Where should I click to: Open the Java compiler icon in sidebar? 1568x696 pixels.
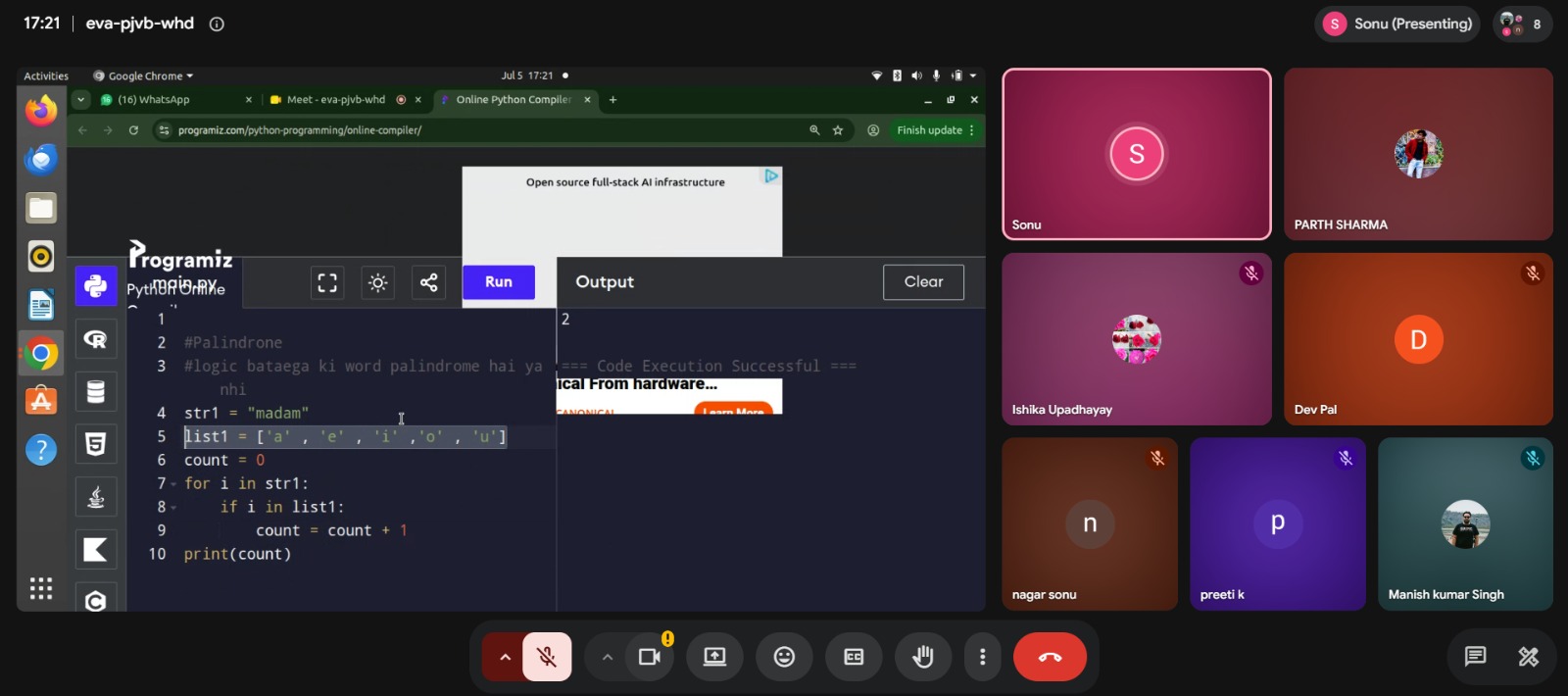coord(95,497)
